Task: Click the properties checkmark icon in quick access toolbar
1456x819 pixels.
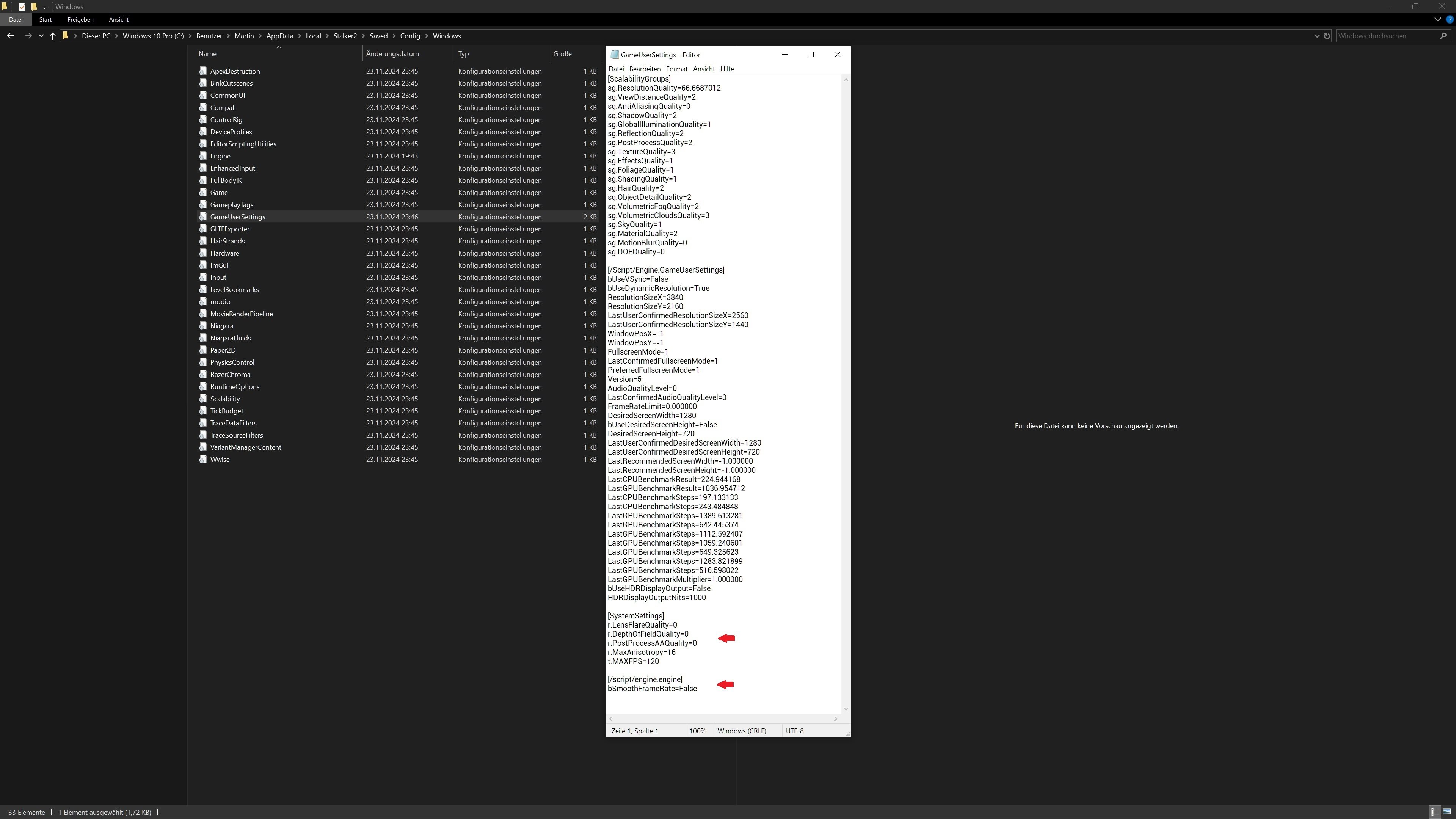Action: 22,7
